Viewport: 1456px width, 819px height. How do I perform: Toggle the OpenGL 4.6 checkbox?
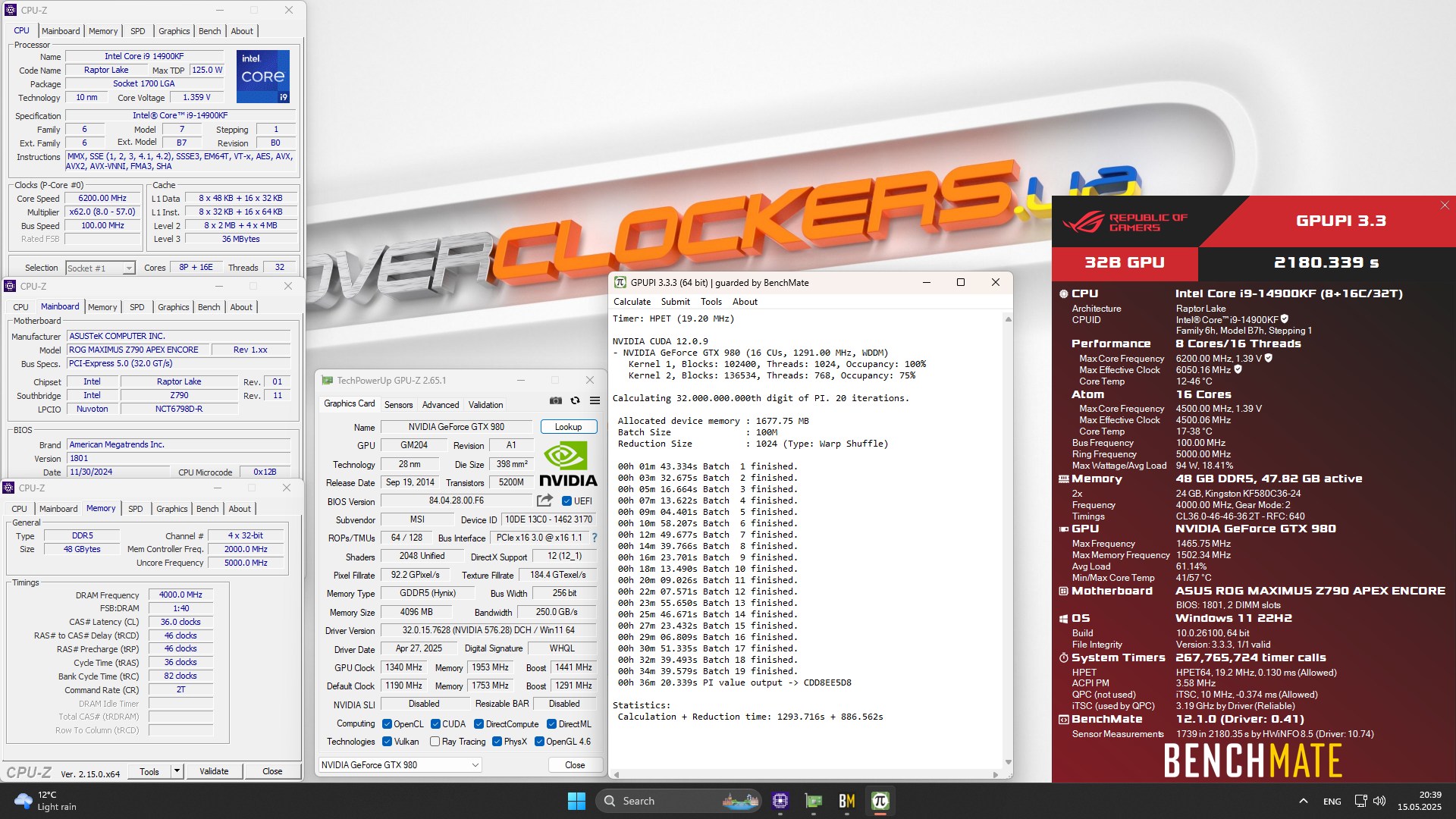[539, 741]
